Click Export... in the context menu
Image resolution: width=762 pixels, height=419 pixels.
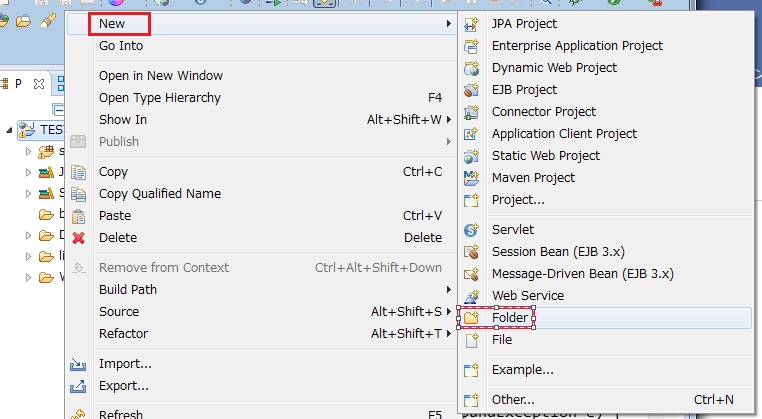click(124, 386)
